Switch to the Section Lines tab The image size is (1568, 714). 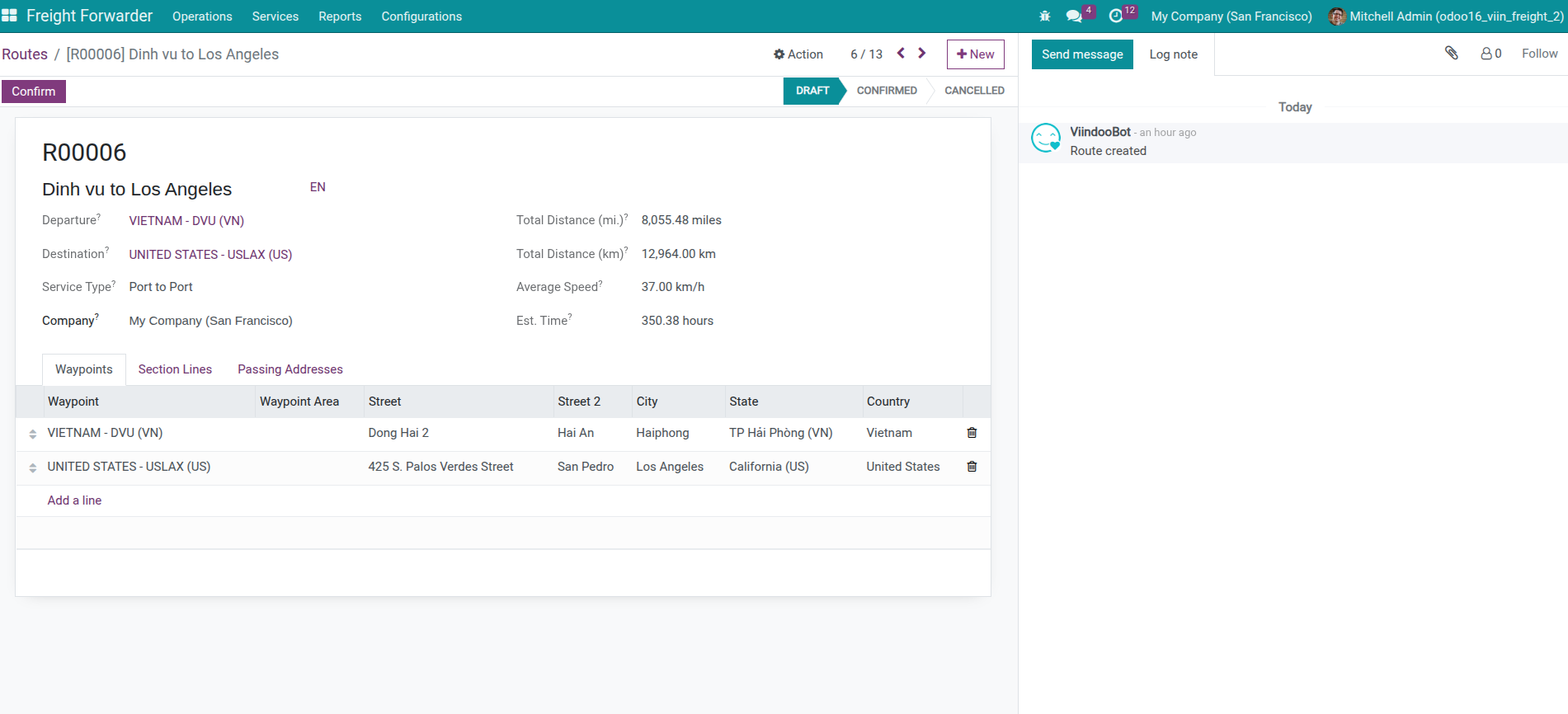point(175,369)
